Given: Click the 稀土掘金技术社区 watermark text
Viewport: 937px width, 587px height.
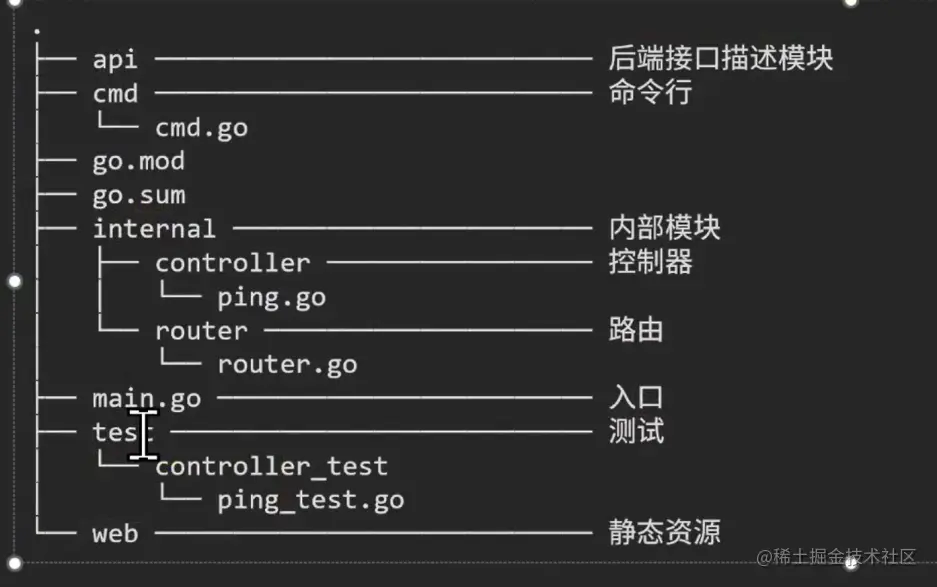Looking at the screenshot, I should click(x=844, y=557).
